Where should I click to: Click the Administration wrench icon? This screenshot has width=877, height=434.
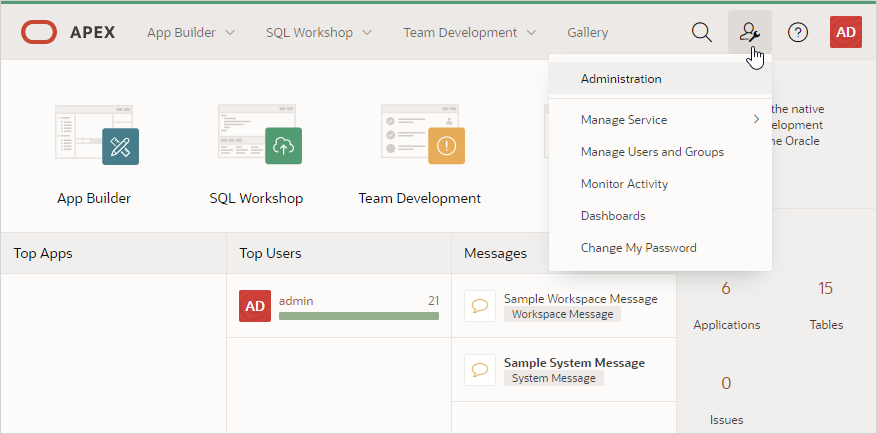click(x=749, y=32)
